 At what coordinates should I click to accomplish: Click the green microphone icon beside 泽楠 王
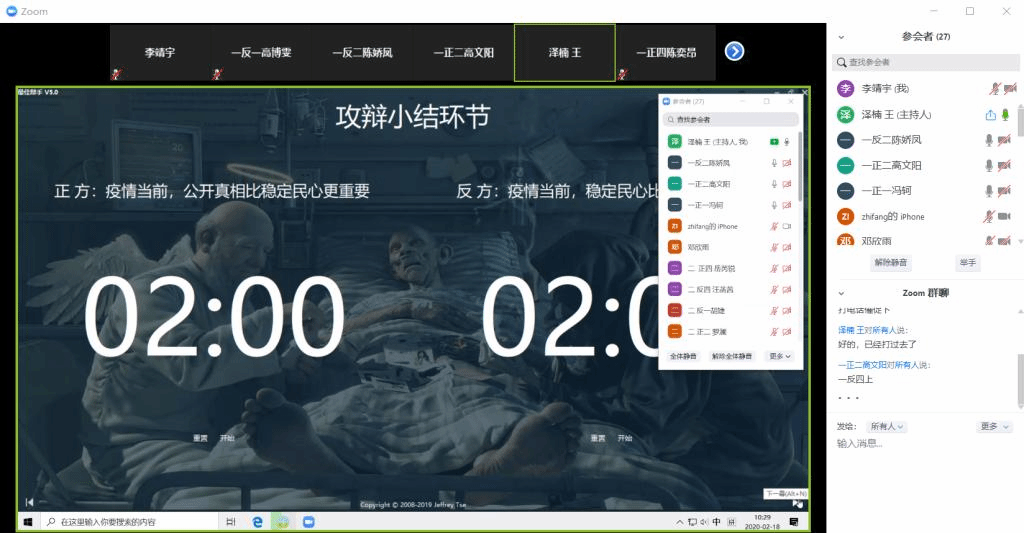click(1004, 115)
